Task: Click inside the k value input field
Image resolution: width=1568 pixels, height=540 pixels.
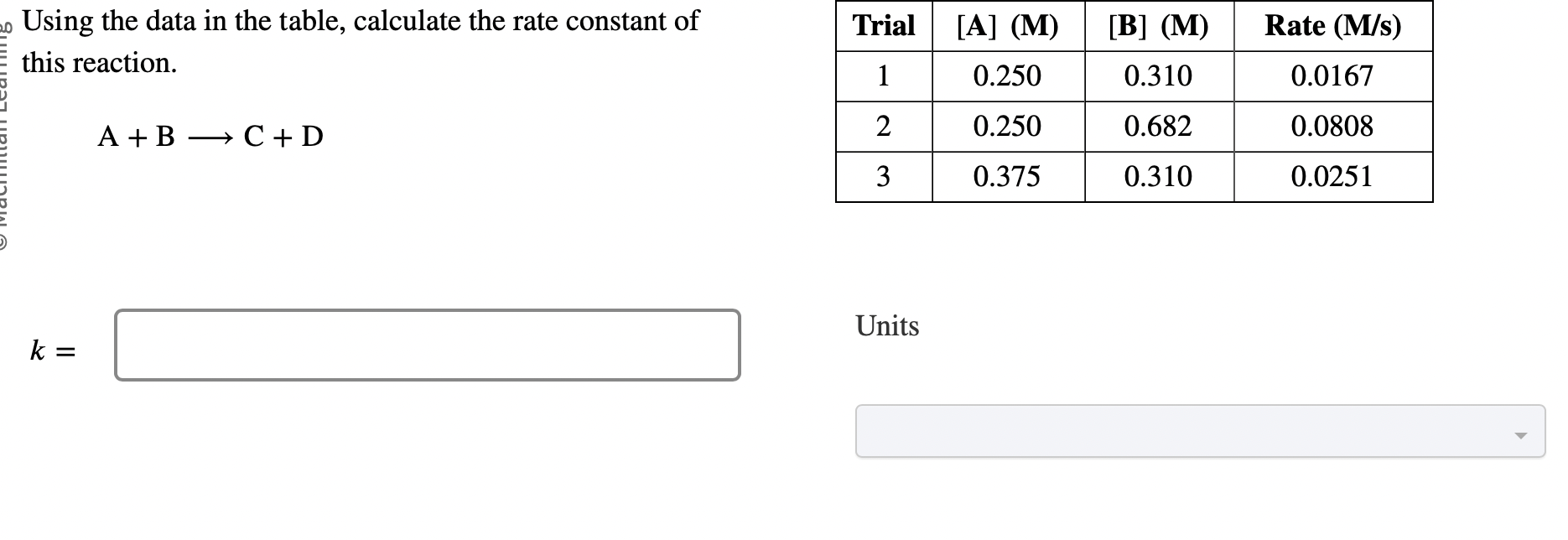Action: (426, 345)
